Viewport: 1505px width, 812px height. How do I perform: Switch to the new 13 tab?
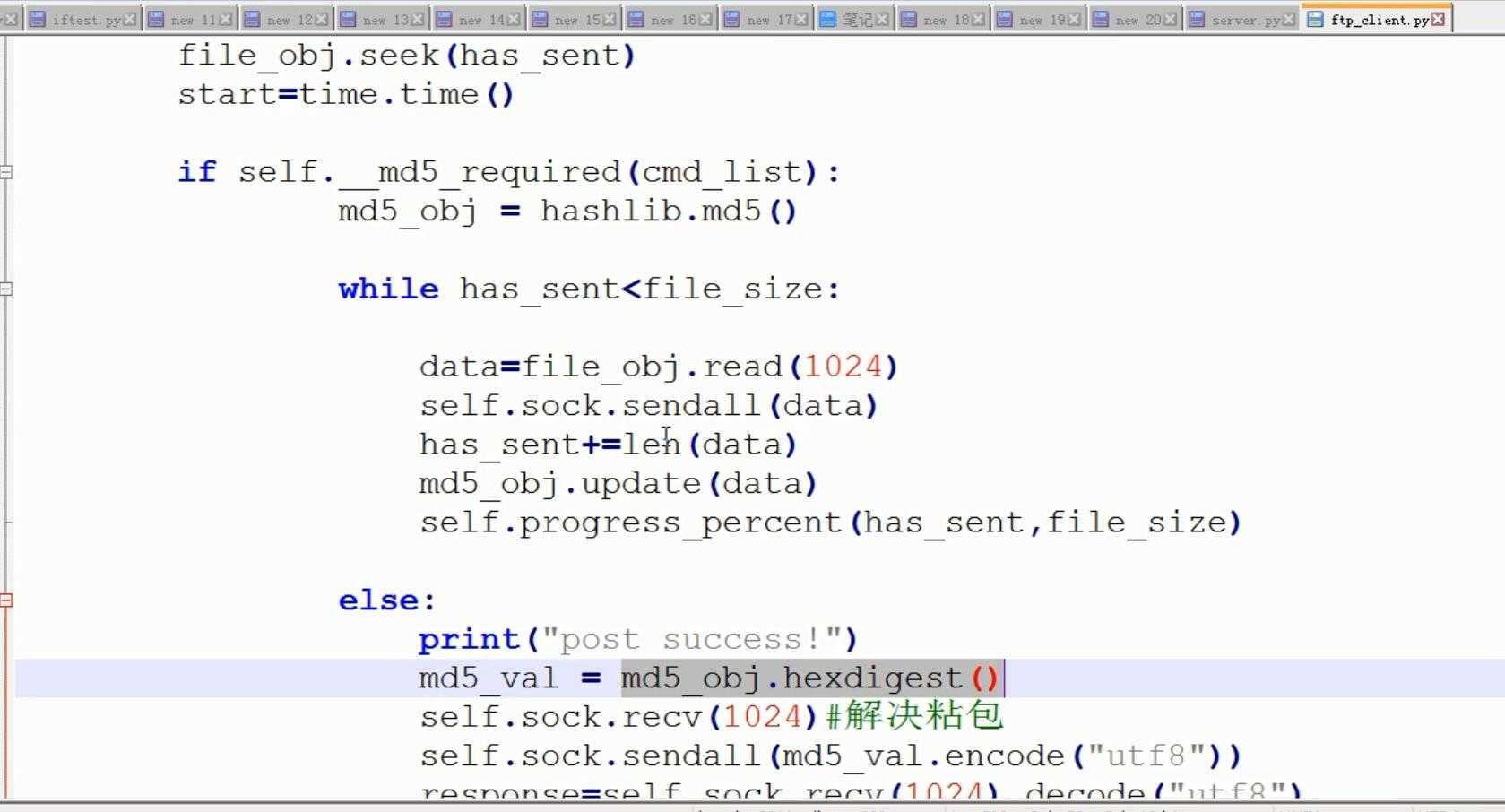coord(384,20)
